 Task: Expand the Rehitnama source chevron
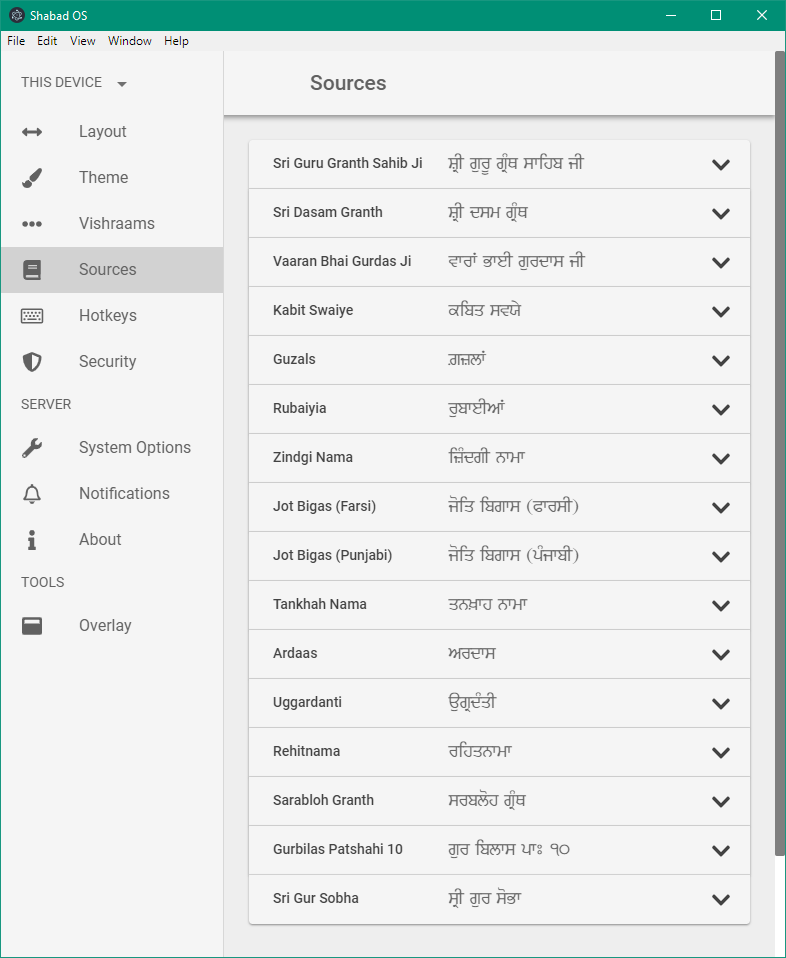click(x=721, y=752)
